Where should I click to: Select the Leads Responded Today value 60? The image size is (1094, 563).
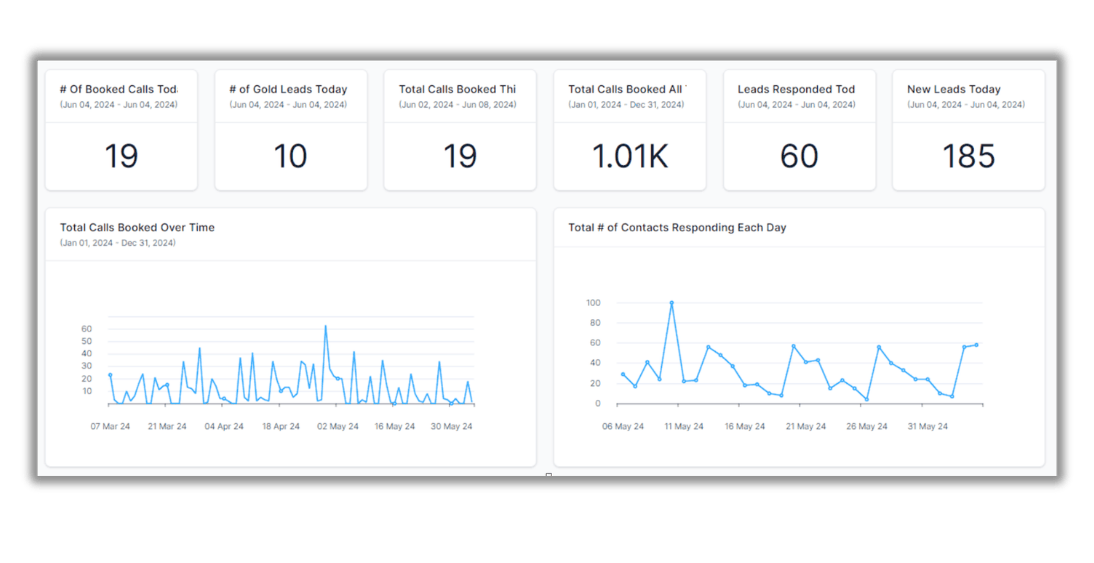pyautogui.click(x=799, y=156)
